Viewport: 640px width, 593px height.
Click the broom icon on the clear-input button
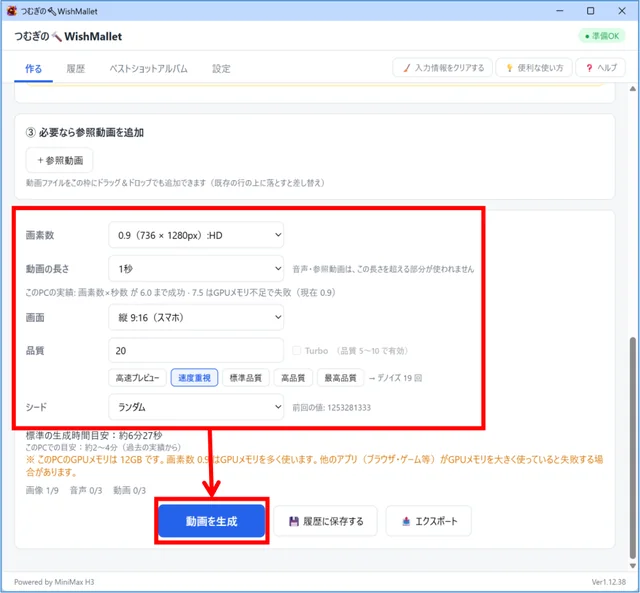click(407, 68)
